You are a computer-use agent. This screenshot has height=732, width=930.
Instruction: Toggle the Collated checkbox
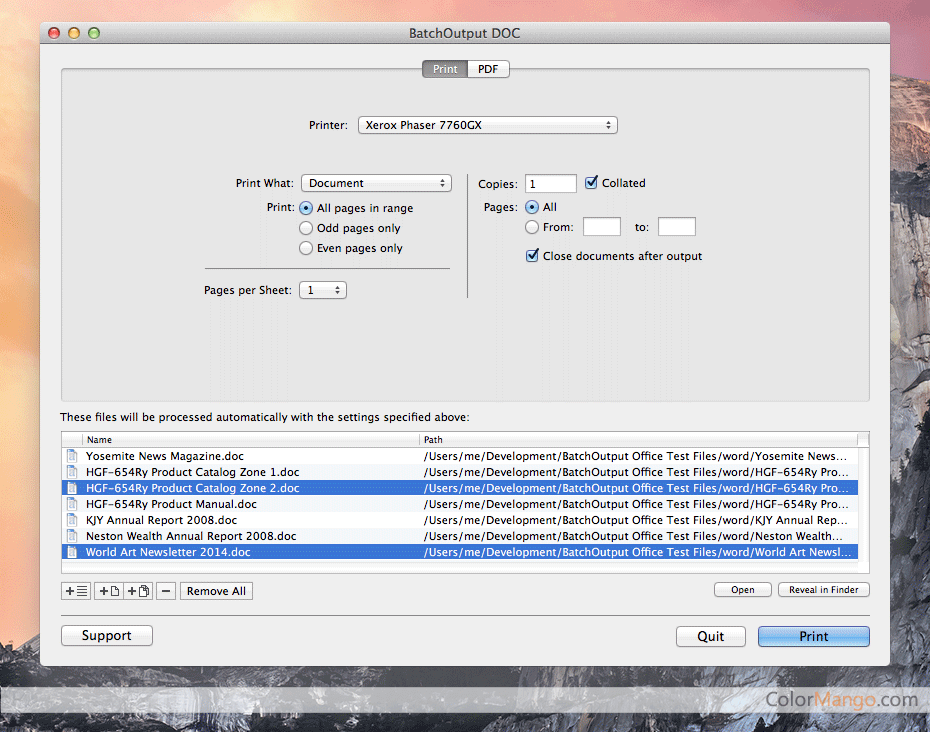pos(592,183)
